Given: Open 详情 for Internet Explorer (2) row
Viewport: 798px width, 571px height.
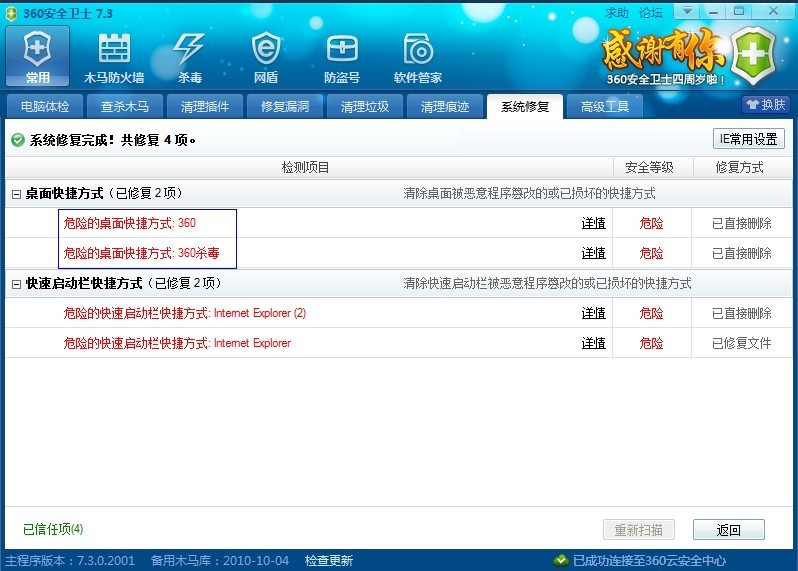Looking at the screenshot, I should tap(593, 313).
